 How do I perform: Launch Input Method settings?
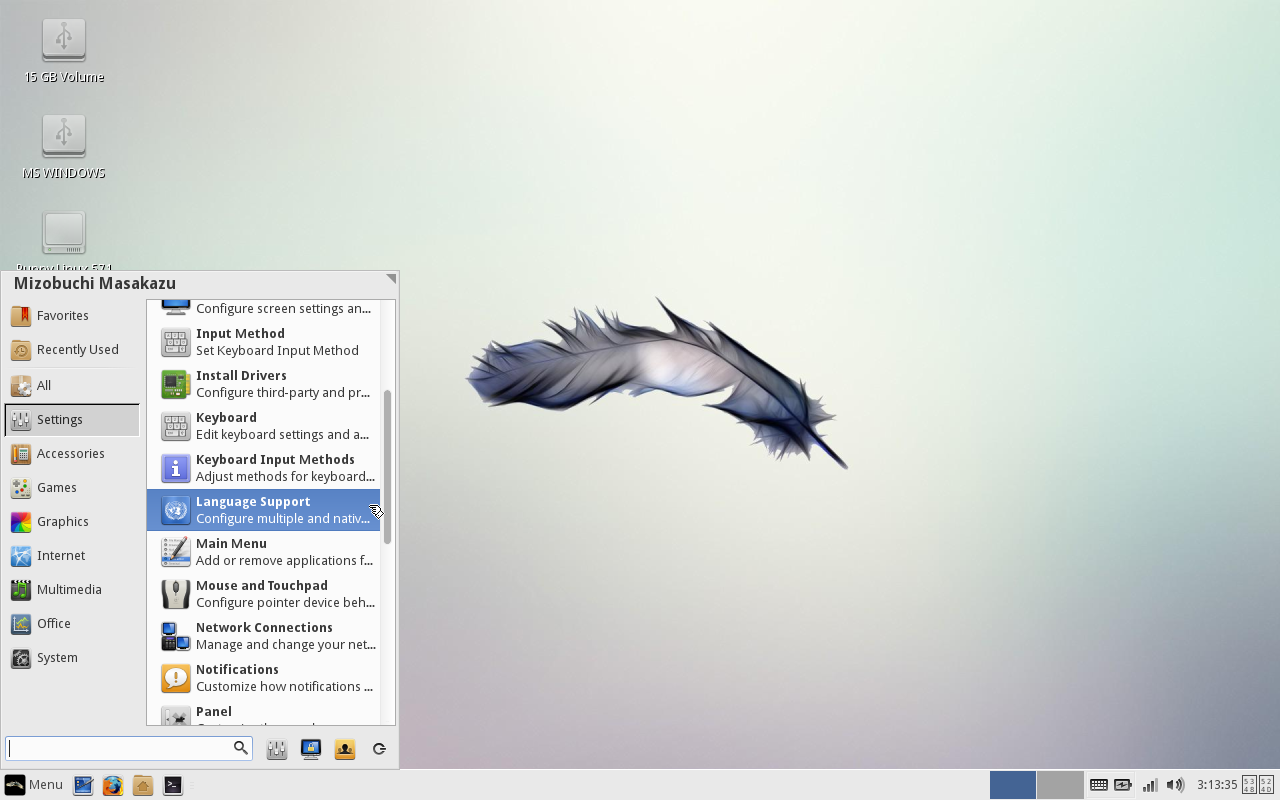click(263, 342)
